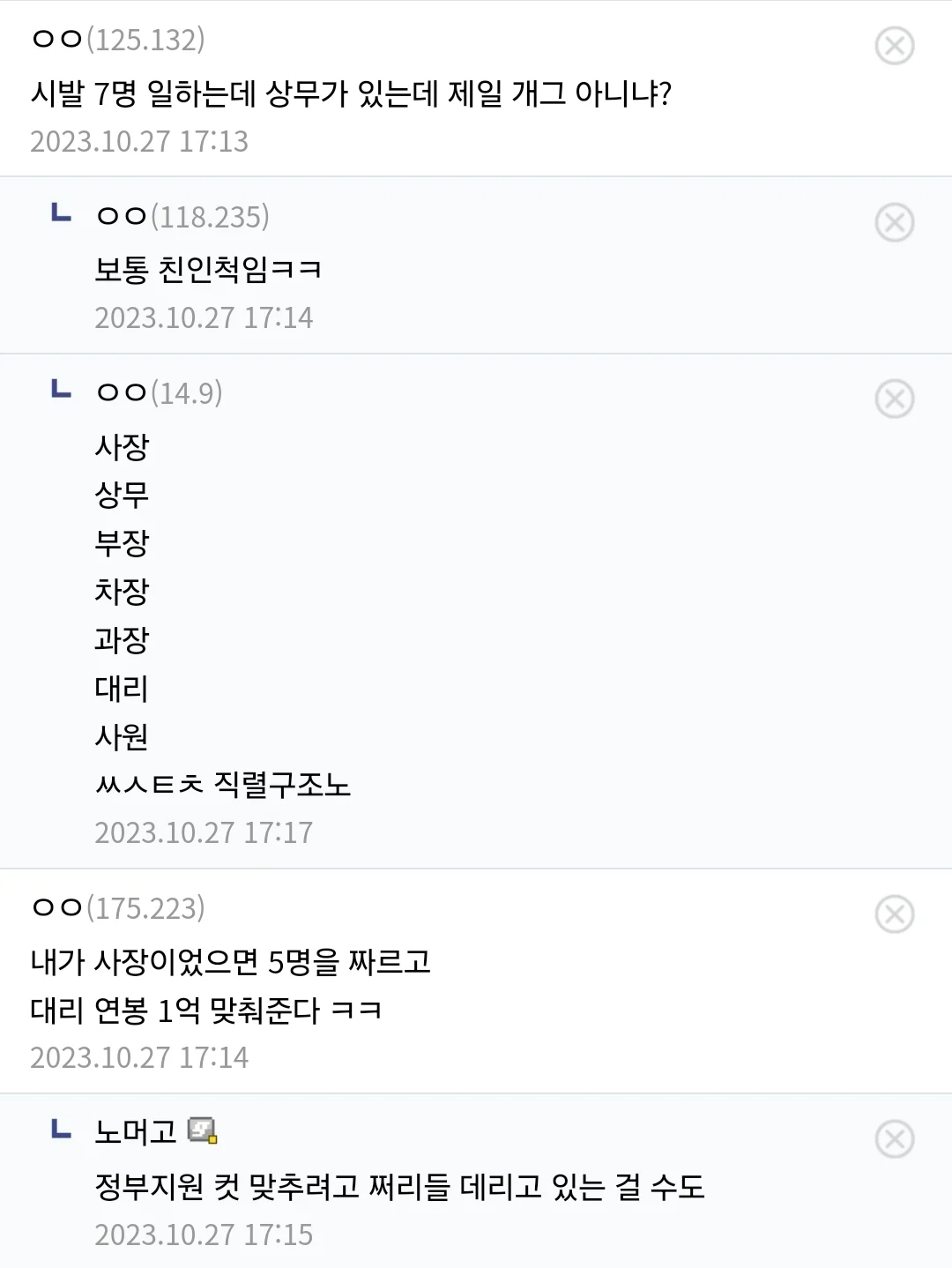Select the username ㅇㅇ(14.9)

159,392
